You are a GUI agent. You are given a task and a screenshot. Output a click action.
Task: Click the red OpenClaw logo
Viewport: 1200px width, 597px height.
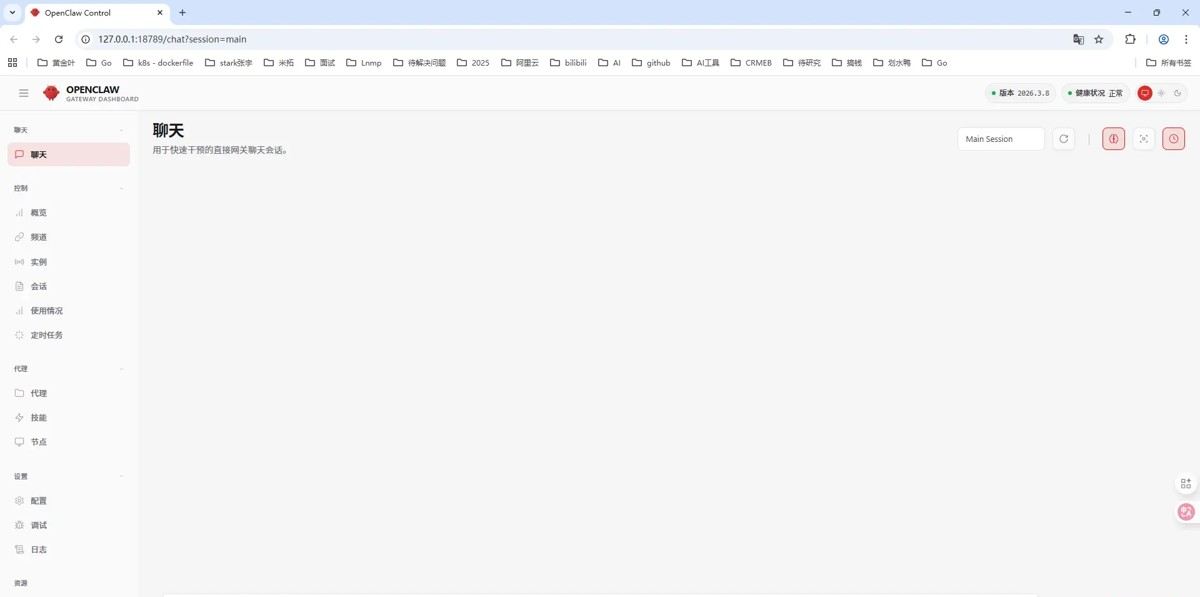tap(51, 93)
